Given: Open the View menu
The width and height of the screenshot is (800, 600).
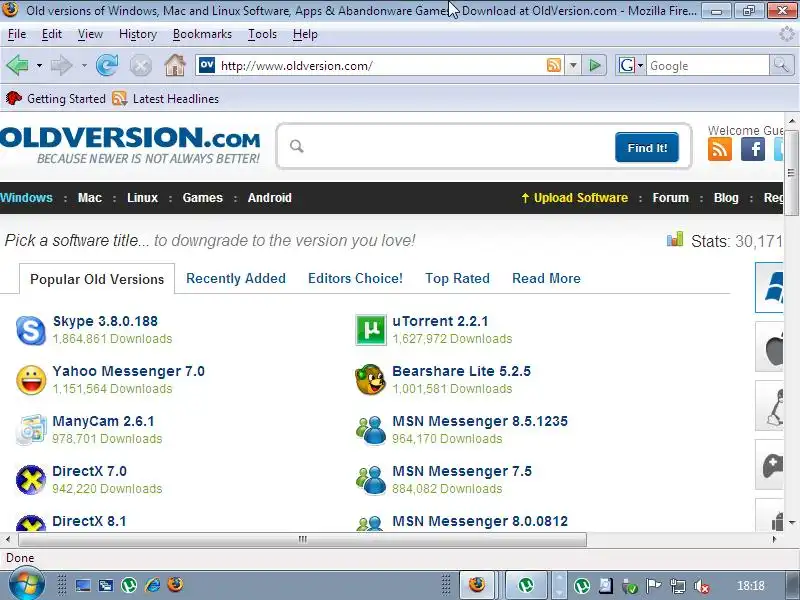Looking at the screenshot, I should click(90, 34).
